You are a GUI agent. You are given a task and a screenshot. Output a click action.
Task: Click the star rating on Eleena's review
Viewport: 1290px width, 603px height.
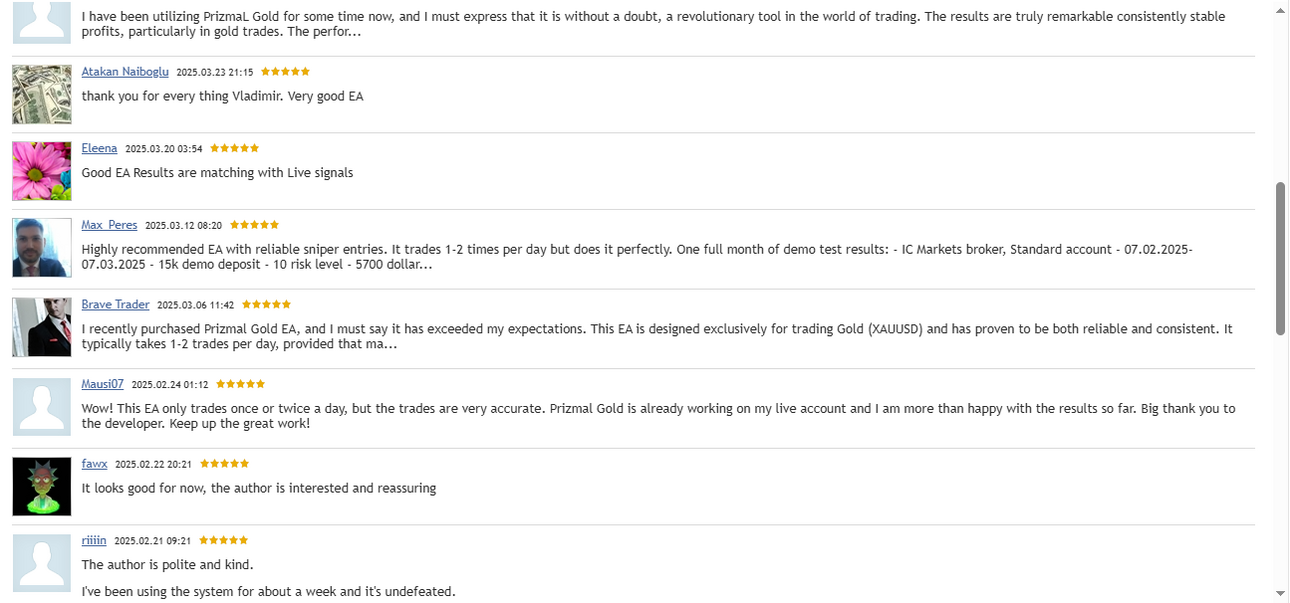(235, 148)
